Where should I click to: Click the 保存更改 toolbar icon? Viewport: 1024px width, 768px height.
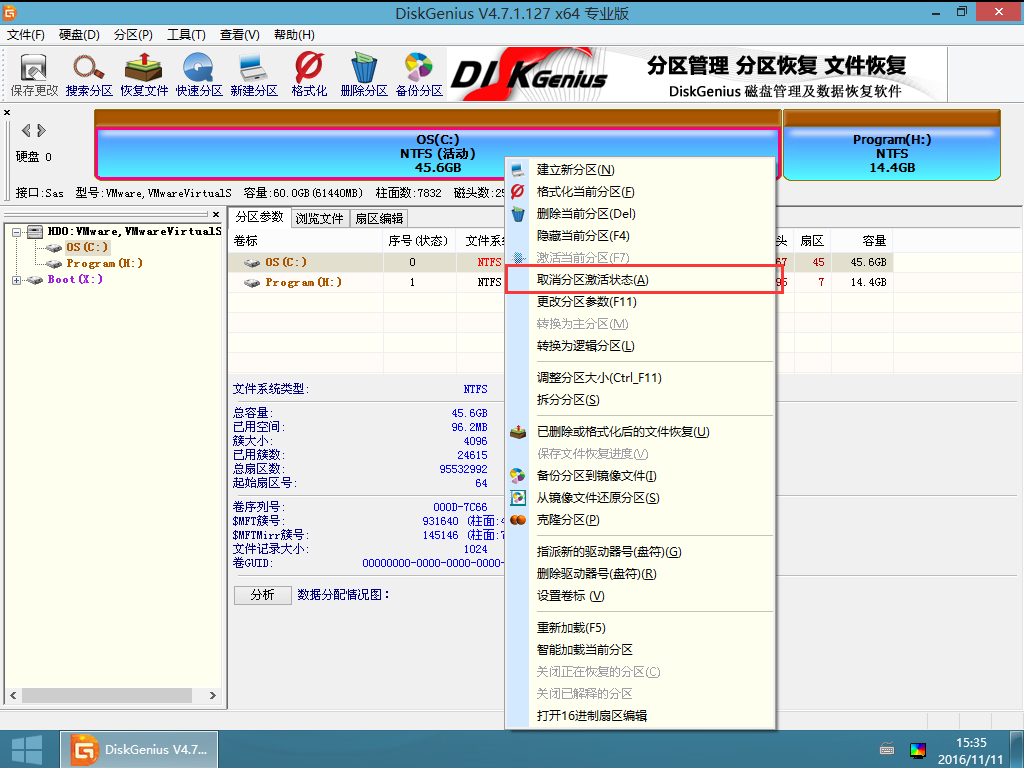[x=34, y=75]
